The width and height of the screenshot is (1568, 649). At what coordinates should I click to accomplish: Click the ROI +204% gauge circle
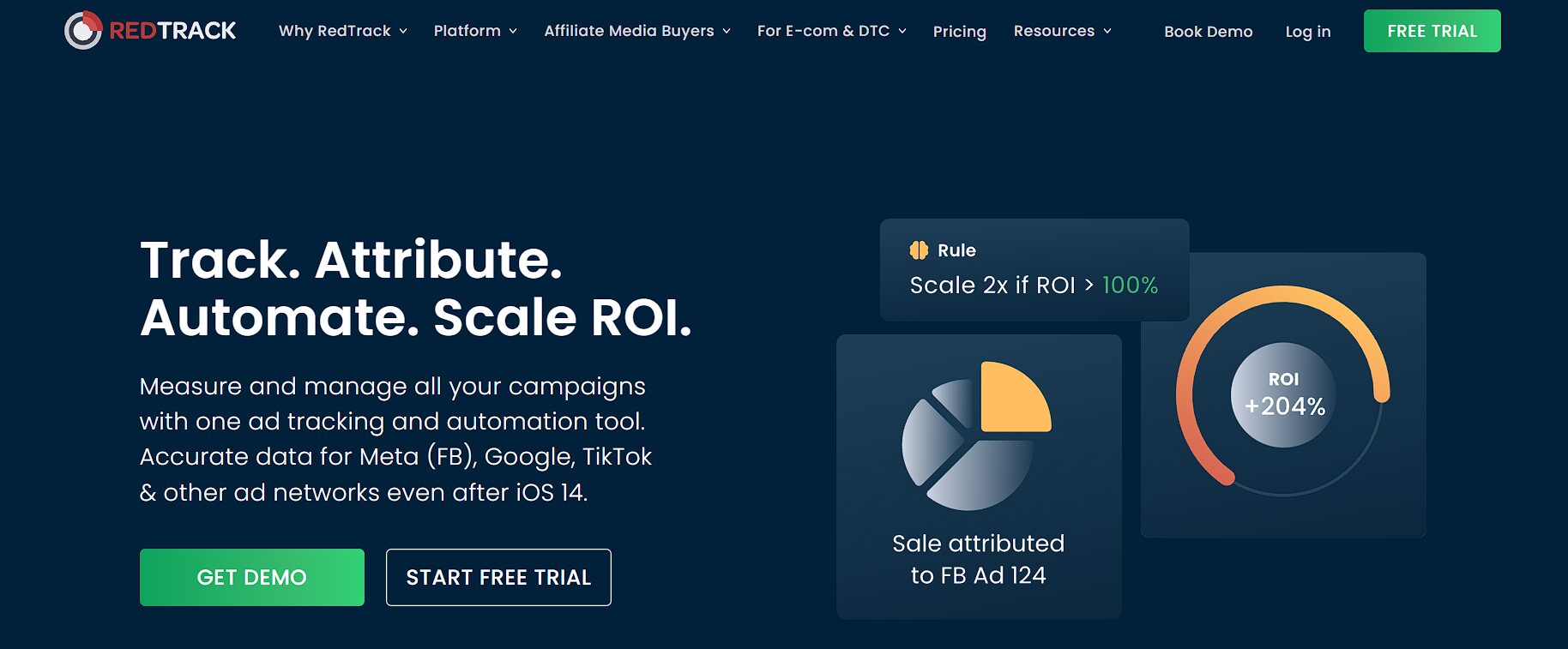(x=1282, y=394)
